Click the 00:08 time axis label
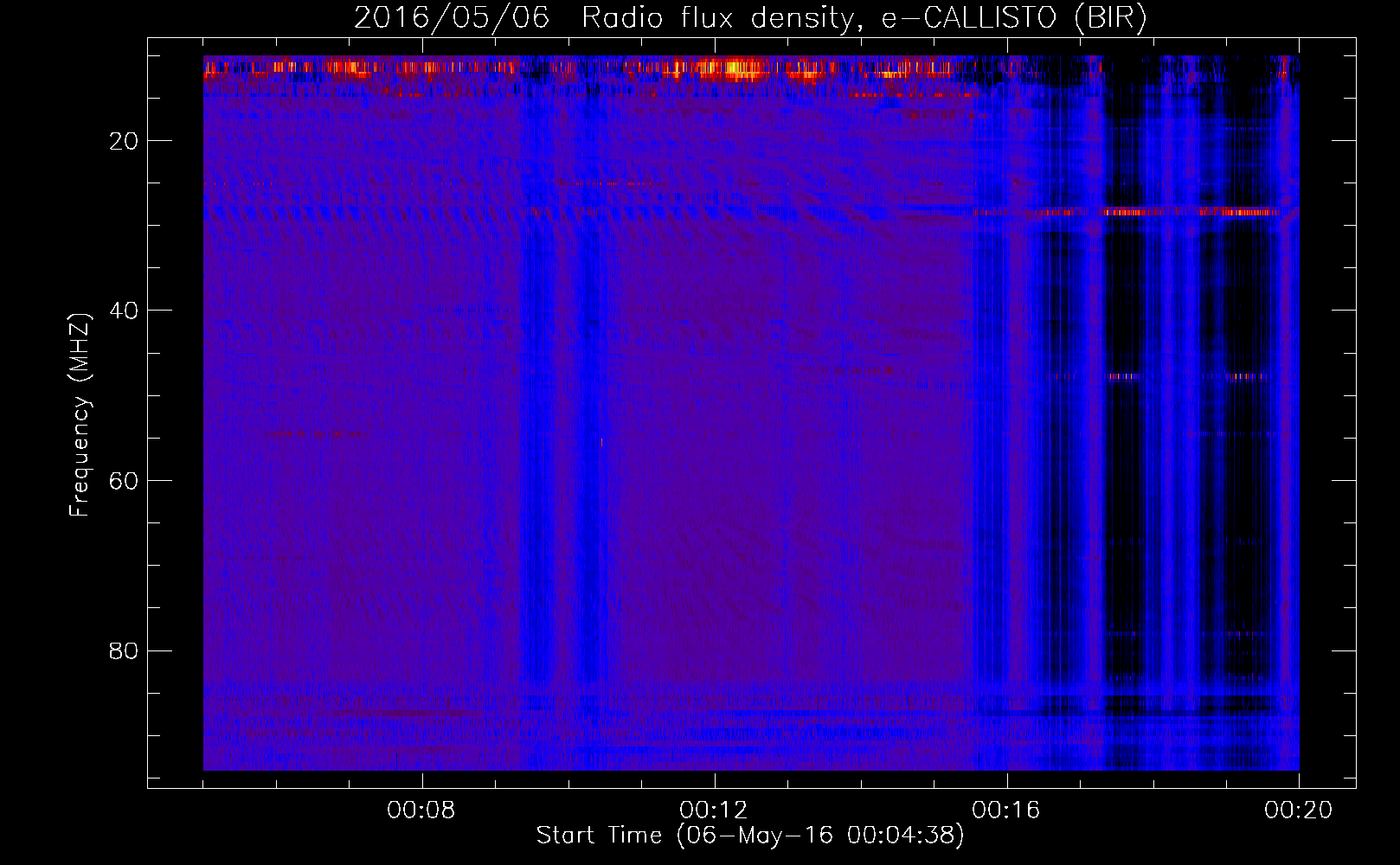 421,811
